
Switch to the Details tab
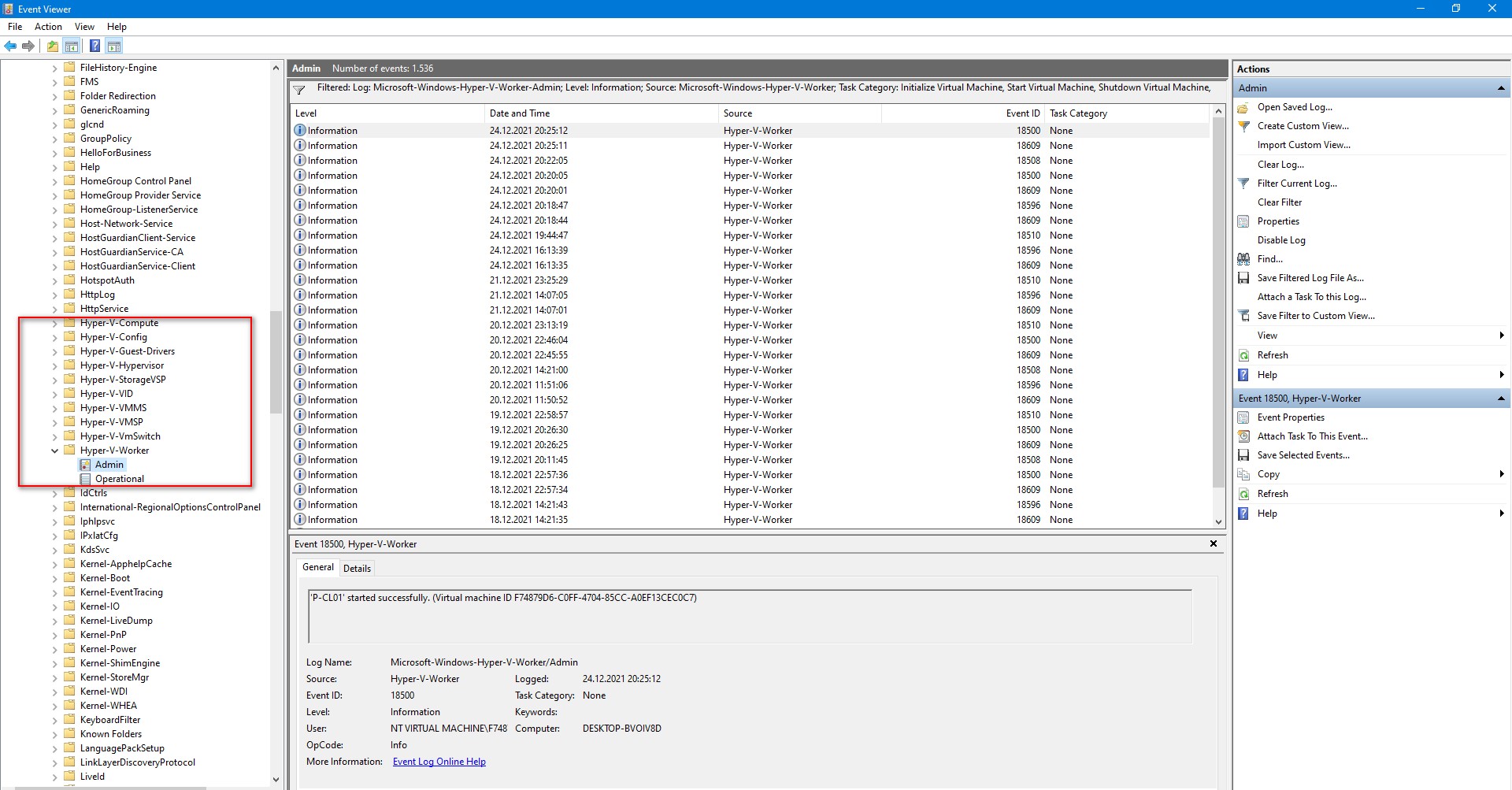pos(357,569)
